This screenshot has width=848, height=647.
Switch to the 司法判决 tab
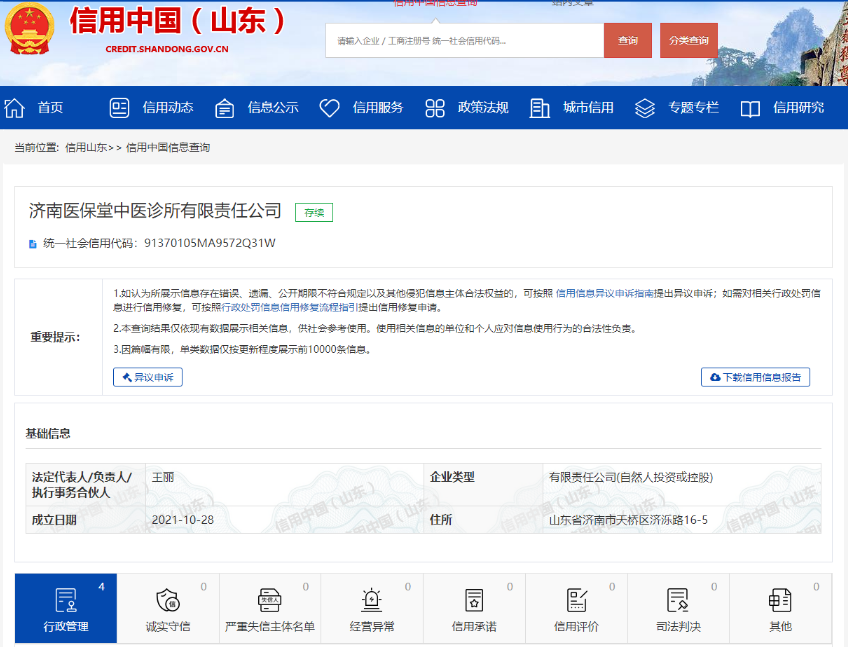[678, 608]
